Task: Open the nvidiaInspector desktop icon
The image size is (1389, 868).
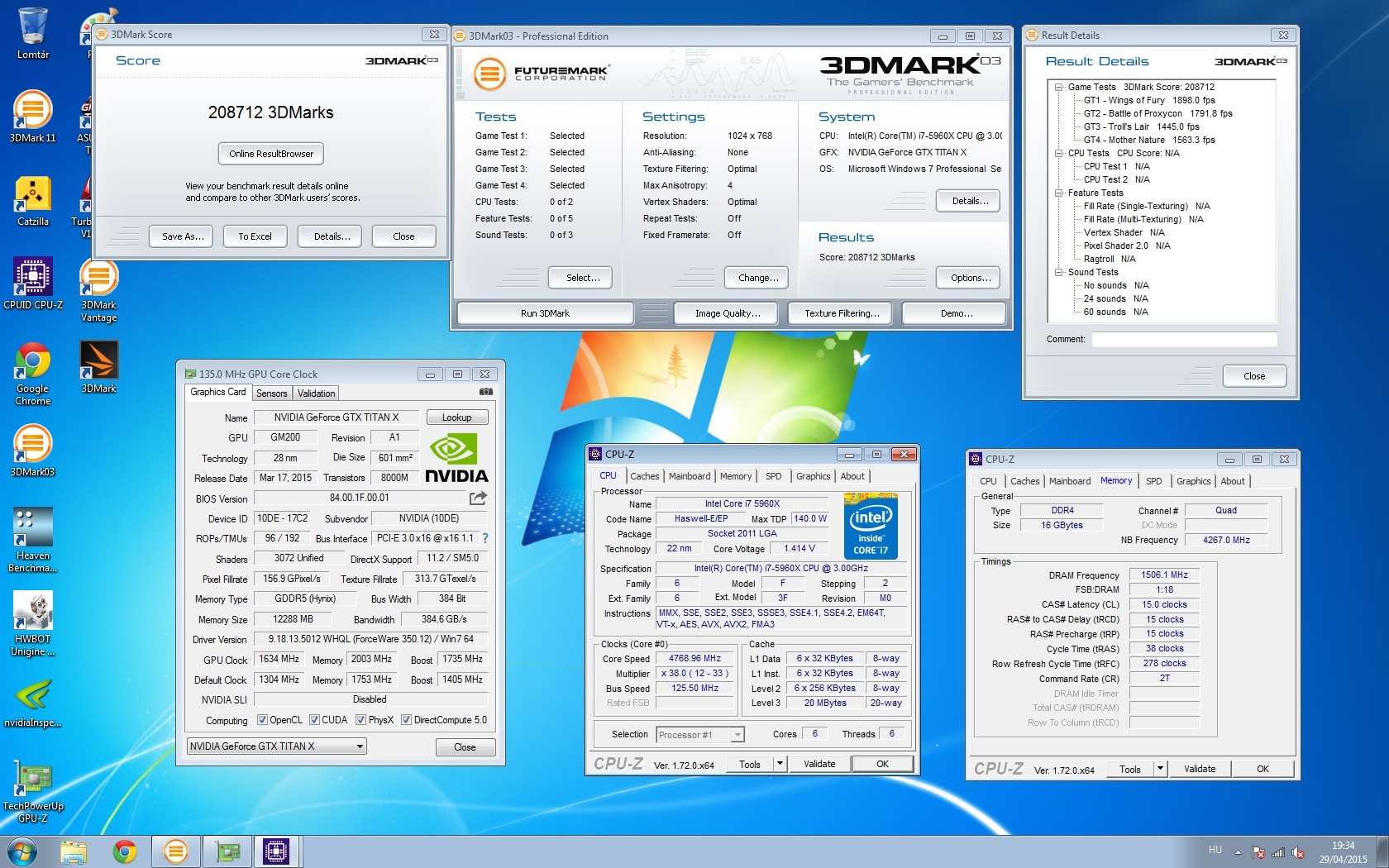Action: [x=33, y=703]
